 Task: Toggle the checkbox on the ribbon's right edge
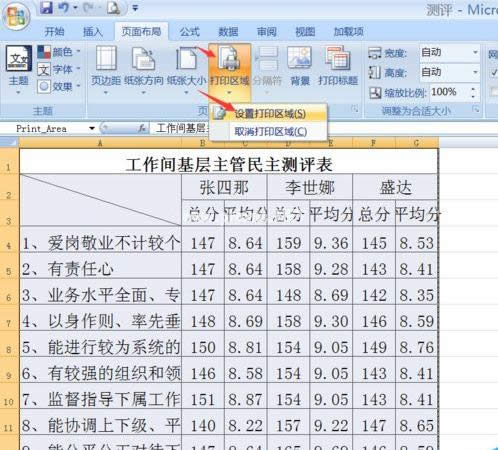(494, 72)
